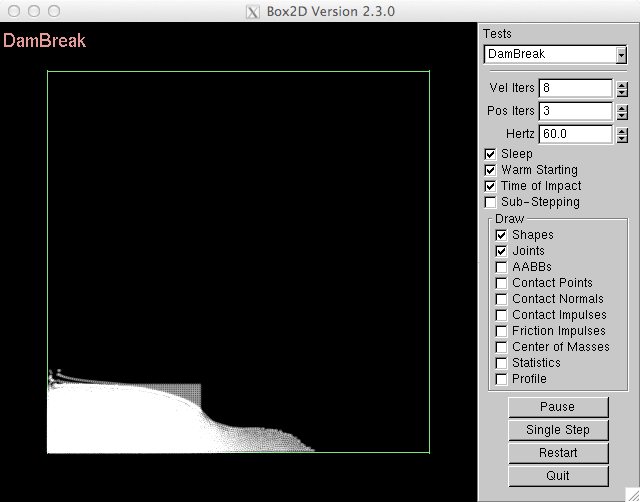Enable AABBs drawing checkbox
The image size is (640, 502).
tap(502, 267)
